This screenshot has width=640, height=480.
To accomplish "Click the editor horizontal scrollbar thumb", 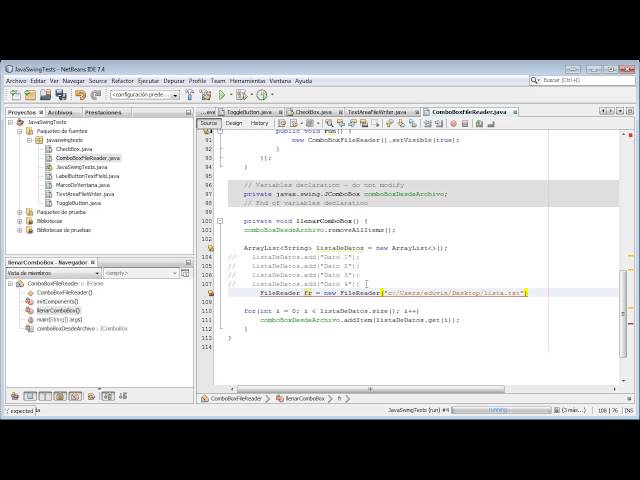I will click(371, 389).
